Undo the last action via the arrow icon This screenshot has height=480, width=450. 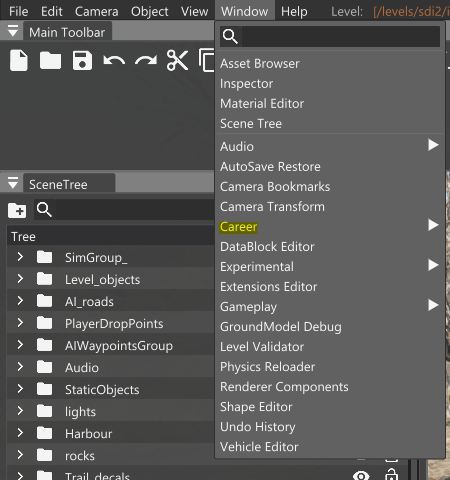[114, 61]
